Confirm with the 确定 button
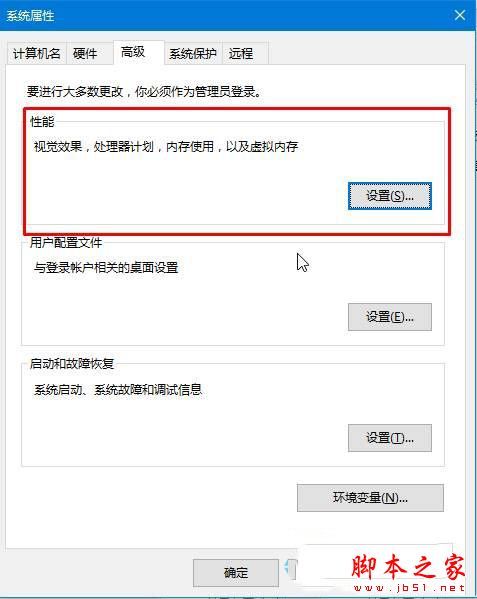The height and width of the screenshot is (599, 477). (x=236, y=573)
